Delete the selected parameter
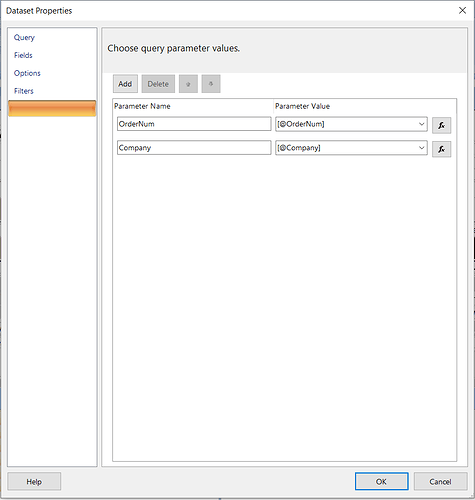The width and height of the screenshot is (475, 500). (x=158, y=84)
